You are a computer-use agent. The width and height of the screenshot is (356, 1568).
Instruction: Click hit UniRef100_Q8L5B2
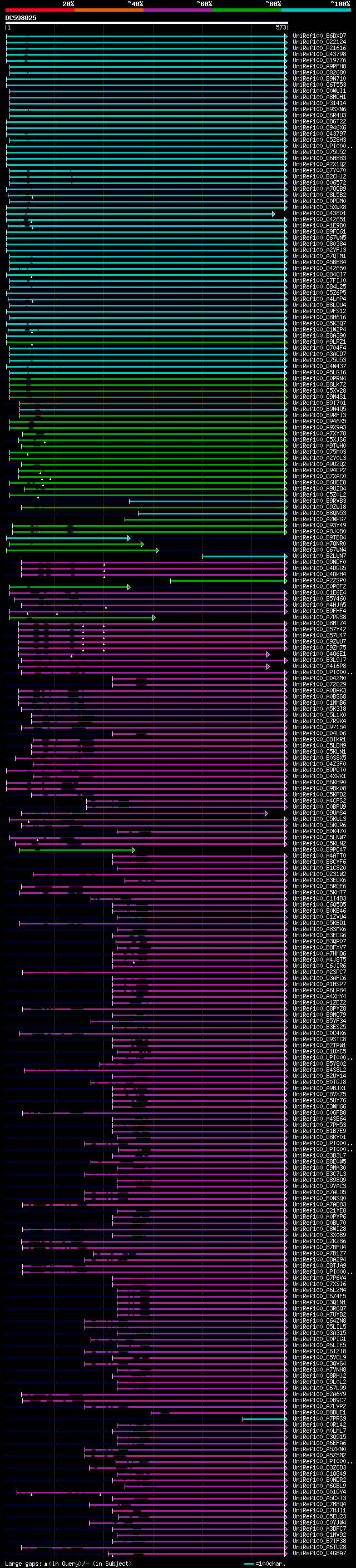[x=319, y=195]
